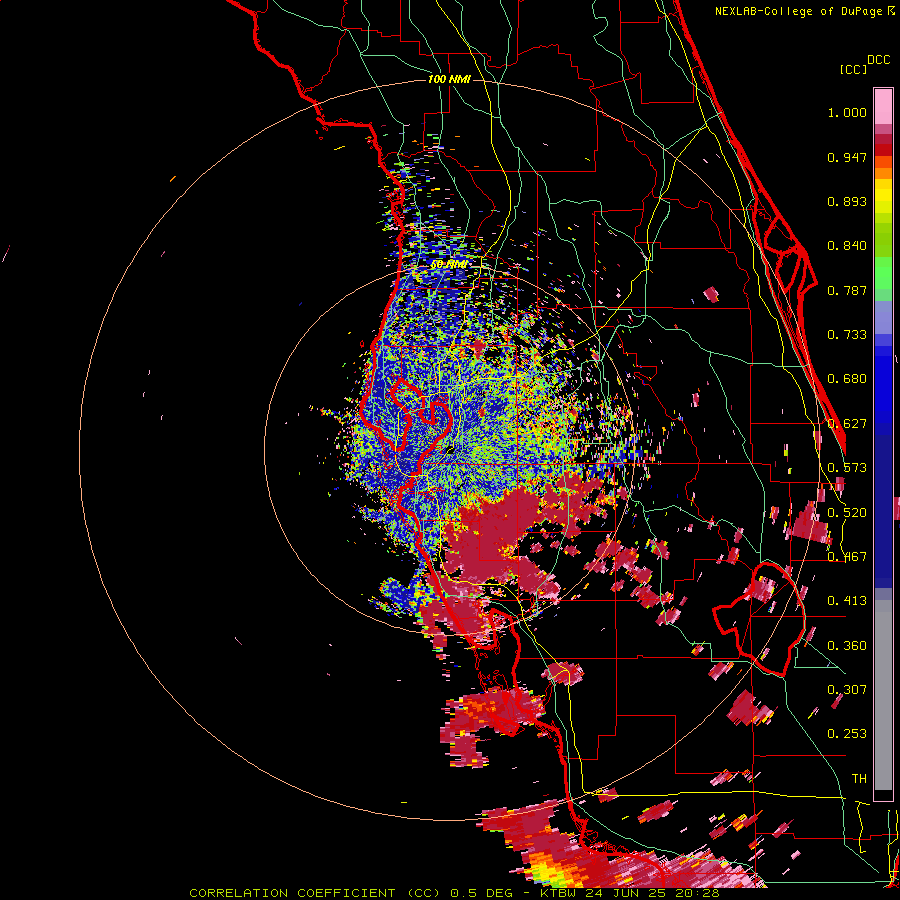Viewport: 900px width, 900px height.
Task: Pick the light pink swatch atop color bar
Action: [x=883, y=107]
